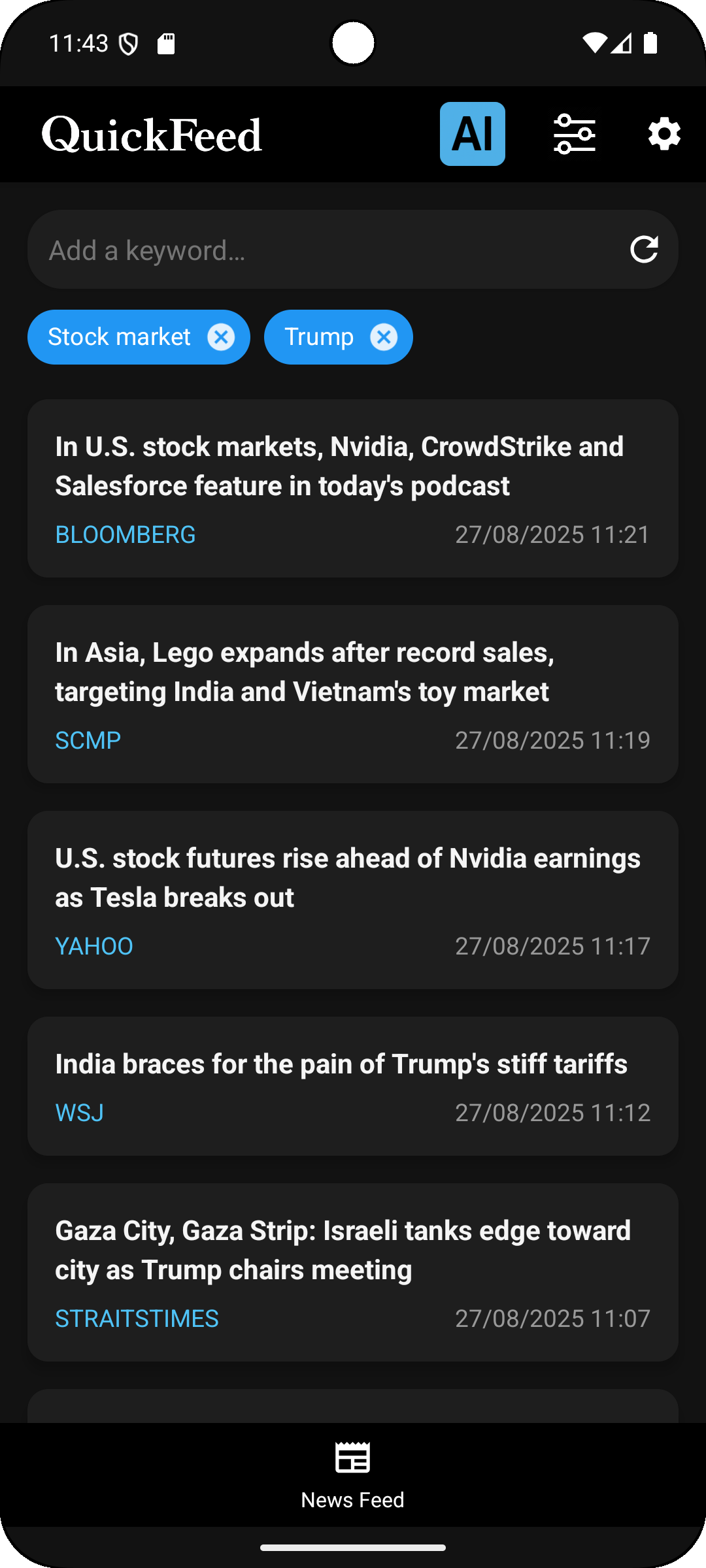Viewport: 706px width, 1568px height.
Task: Open the India braces for Trump tariffs article
Action: coord(353,1086)
